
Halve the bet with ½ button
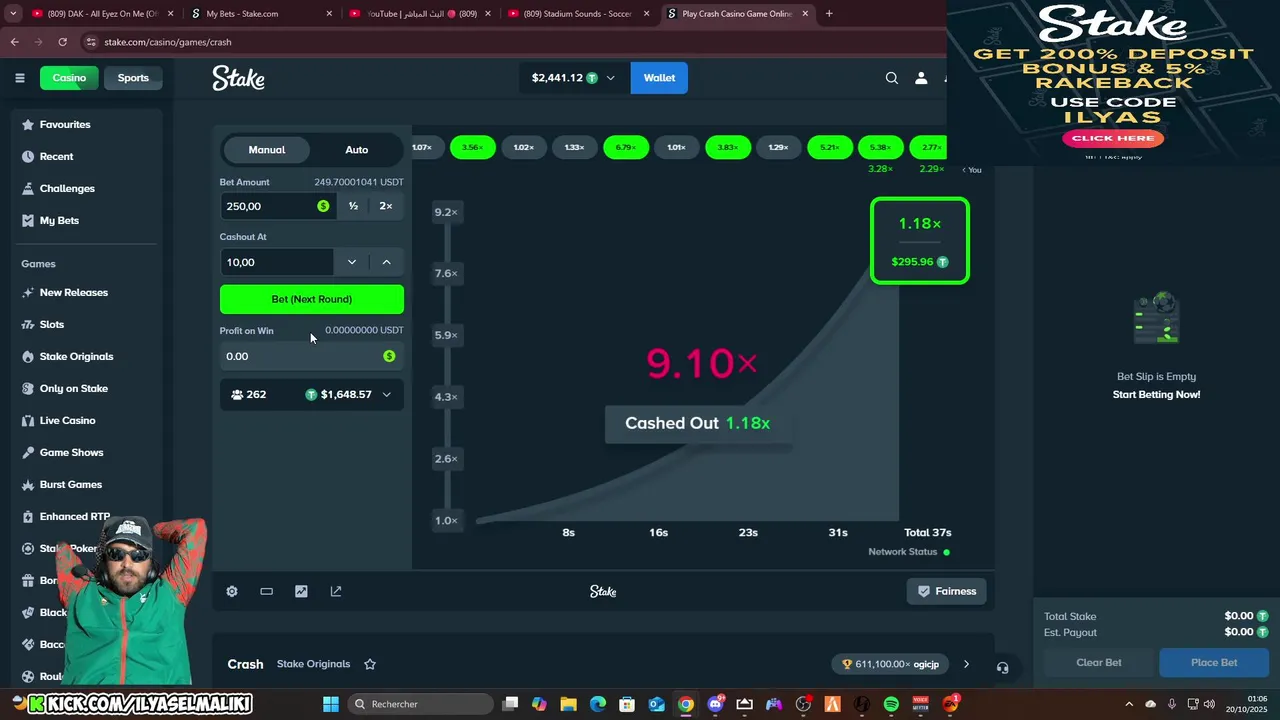353,206
